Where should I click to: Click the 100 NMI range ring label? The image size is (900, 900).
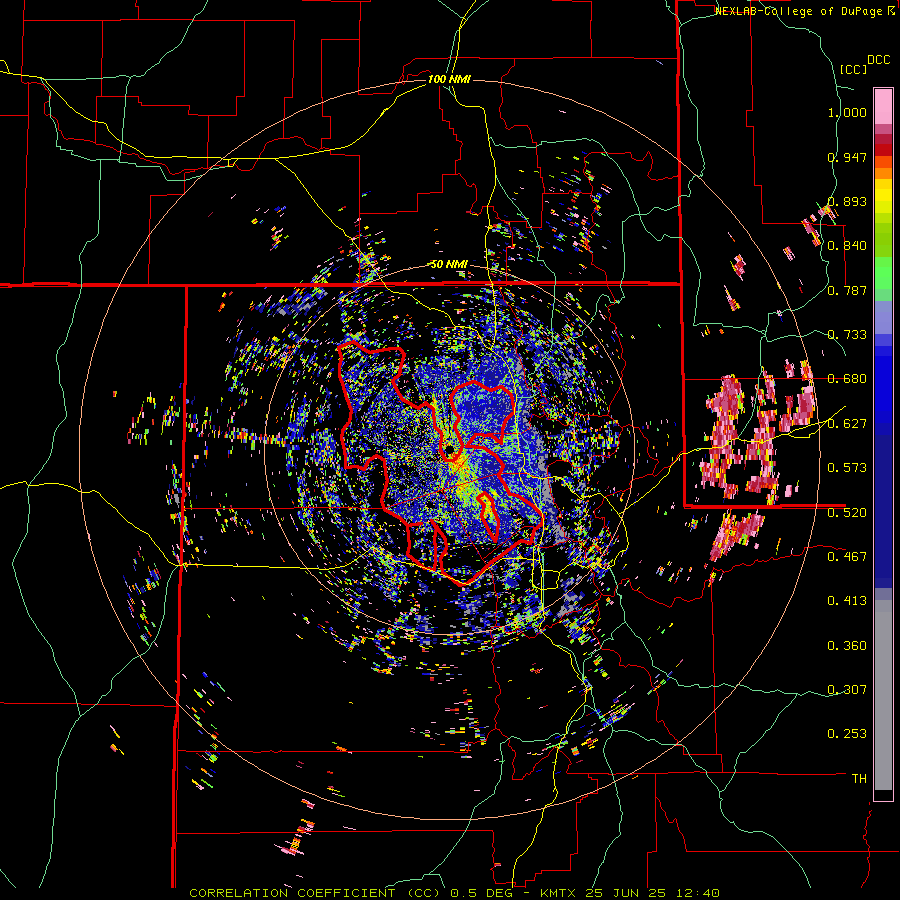coord(449,79)
